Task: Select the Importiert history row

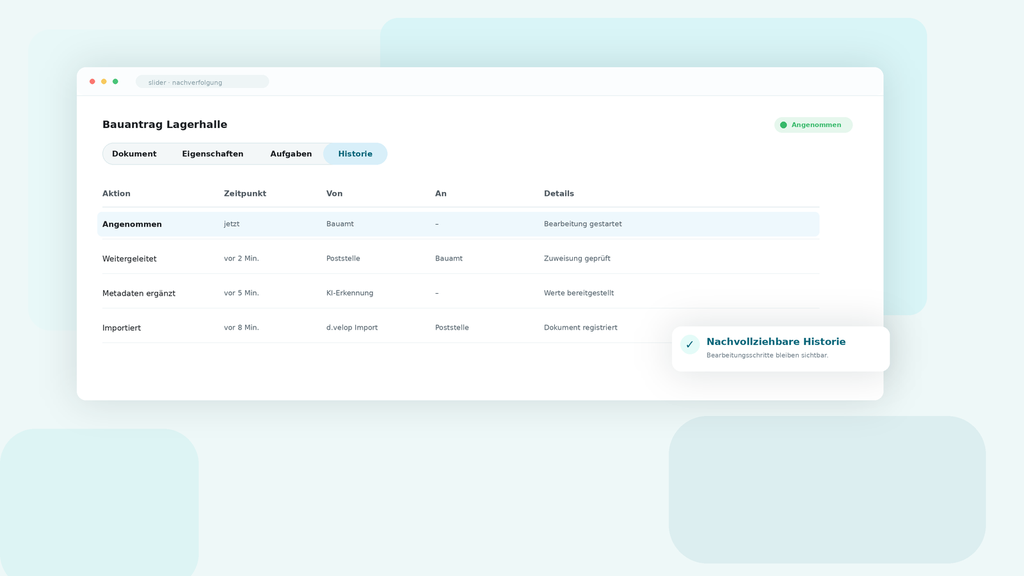Action: click(x=460, y=328)
